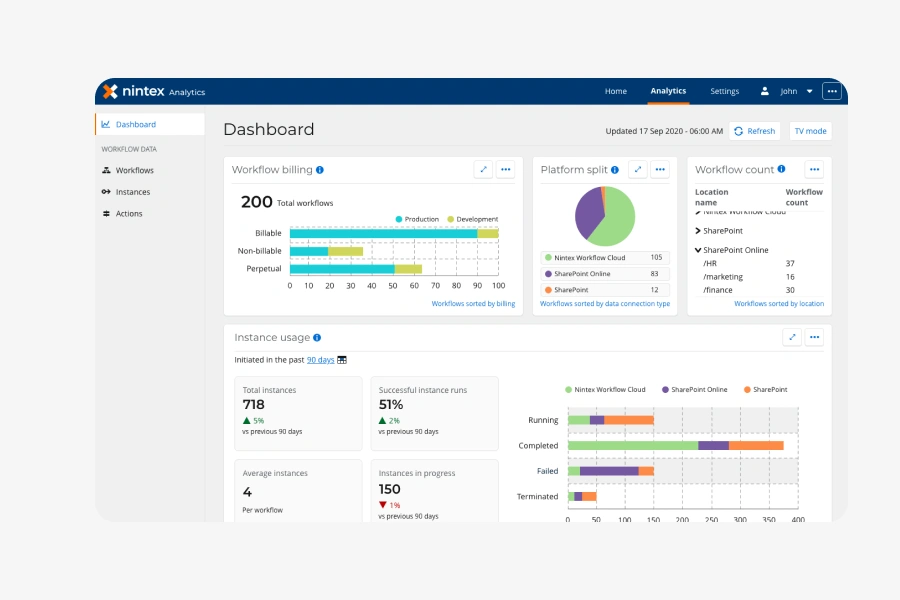This screenshot has height=600, width=900.
Task: Open Workflows sorted by location link
Action: [779, 304]
